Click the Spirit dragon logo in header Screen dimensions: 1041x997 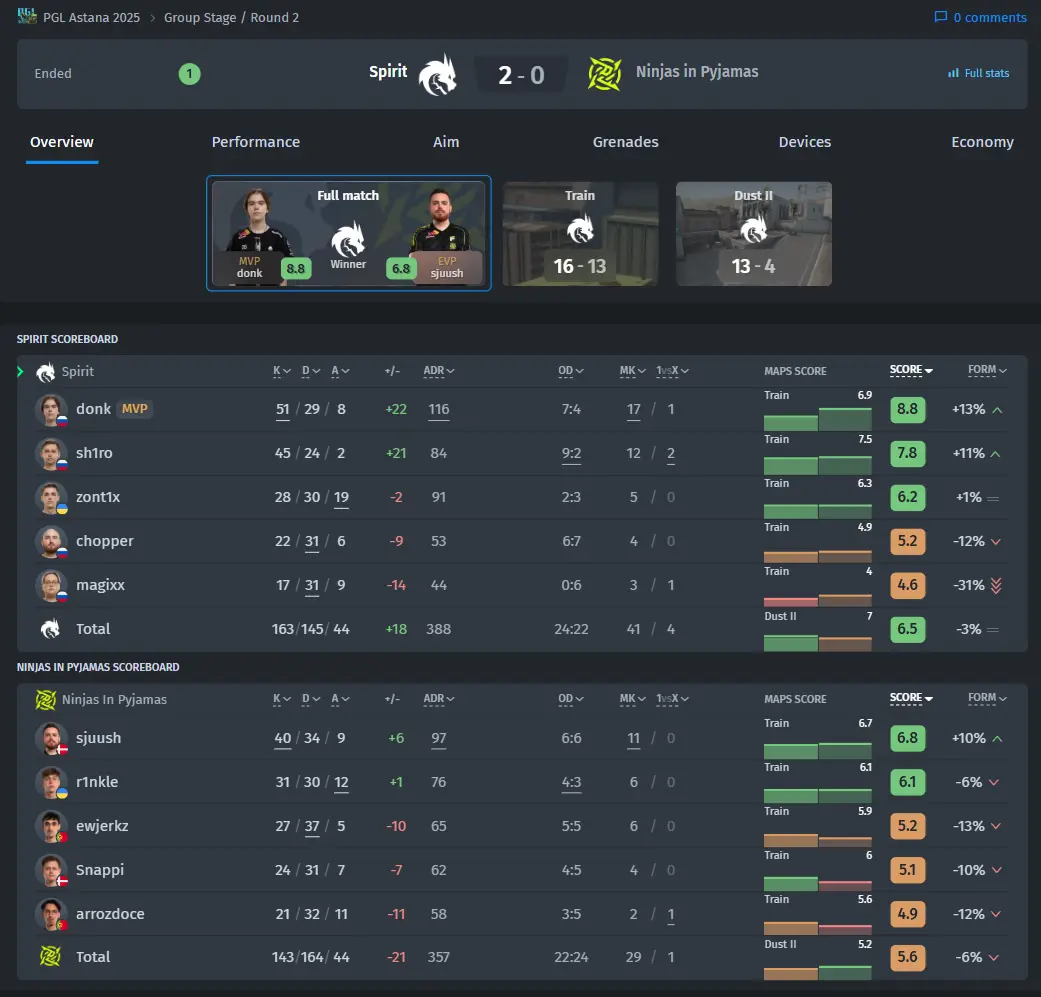pos(438,74)
